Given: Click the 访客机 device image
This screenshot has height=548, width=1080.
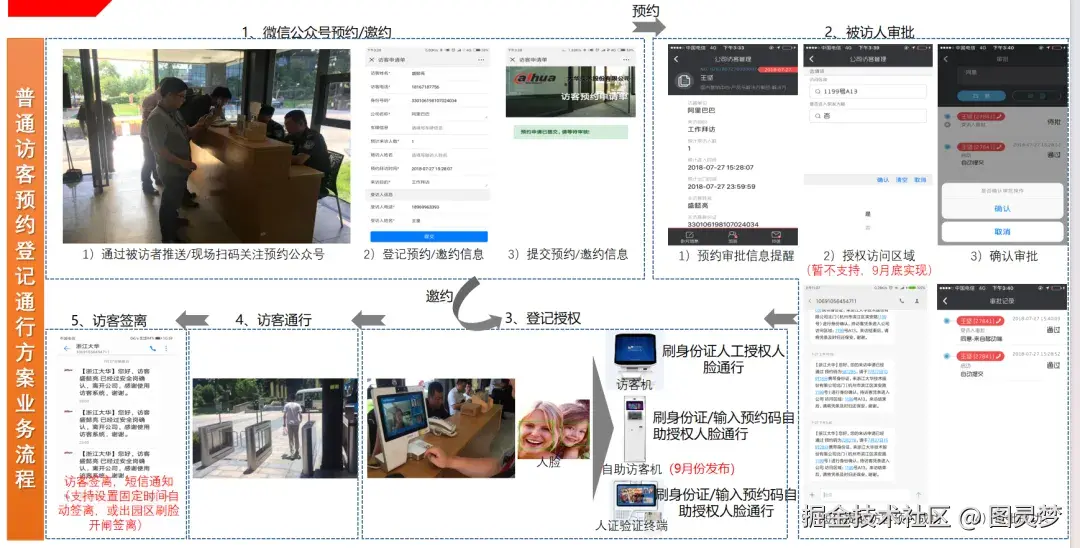Looking at the screenshot, I should click(x=634, y=355).
